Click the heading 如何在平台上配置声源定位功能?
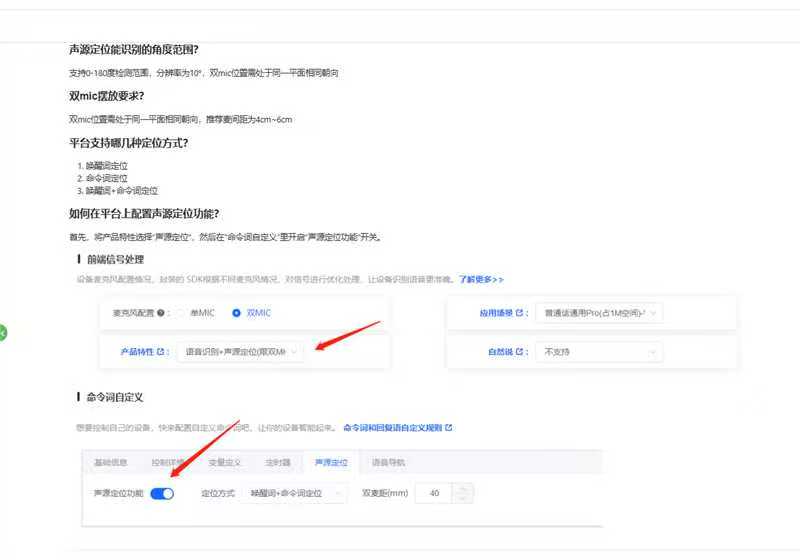This screenshot has height=560, width=800. coord(144,214)
